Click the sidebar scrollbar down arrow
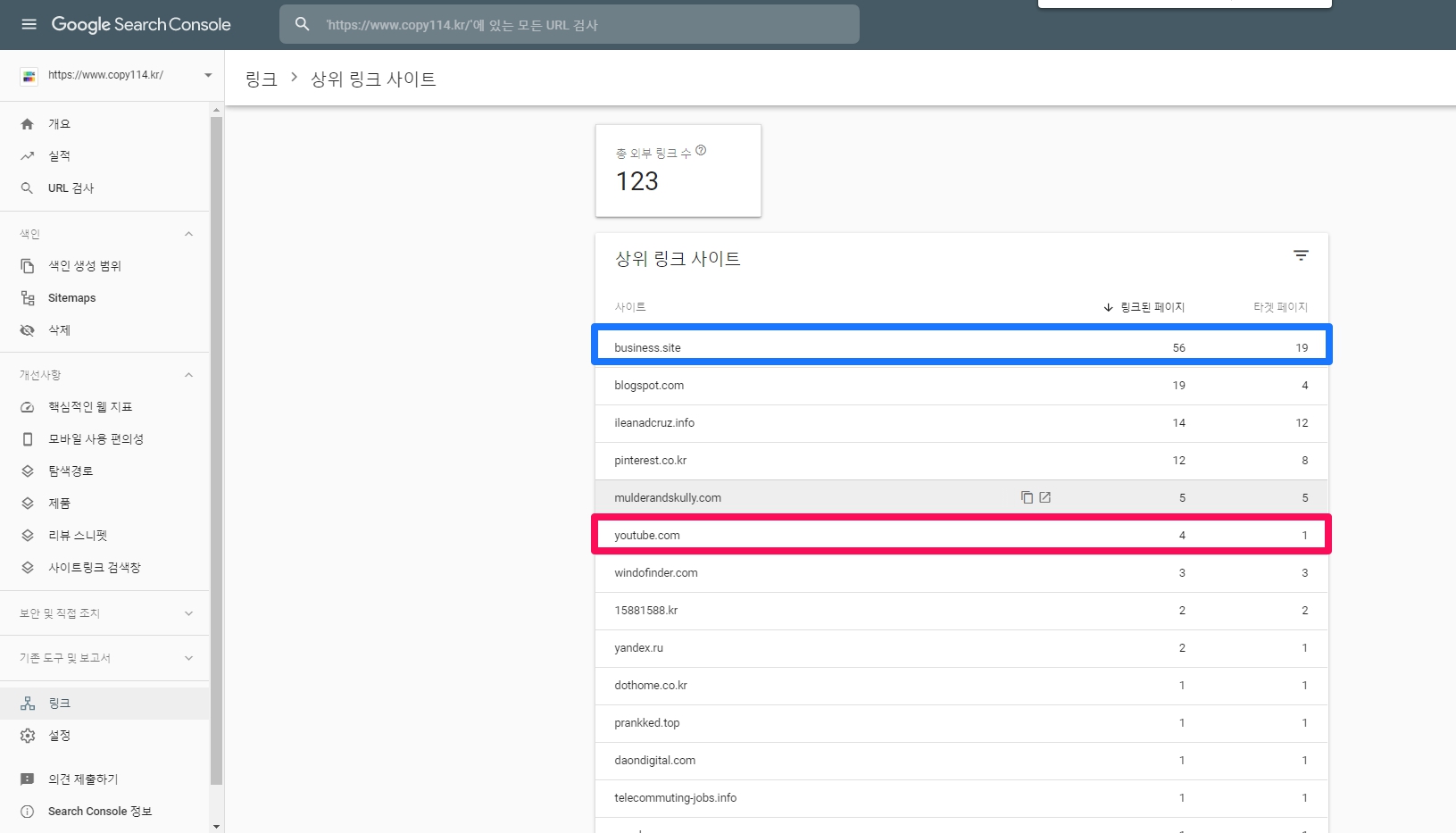1456x833 pixels. coord(216,827)
